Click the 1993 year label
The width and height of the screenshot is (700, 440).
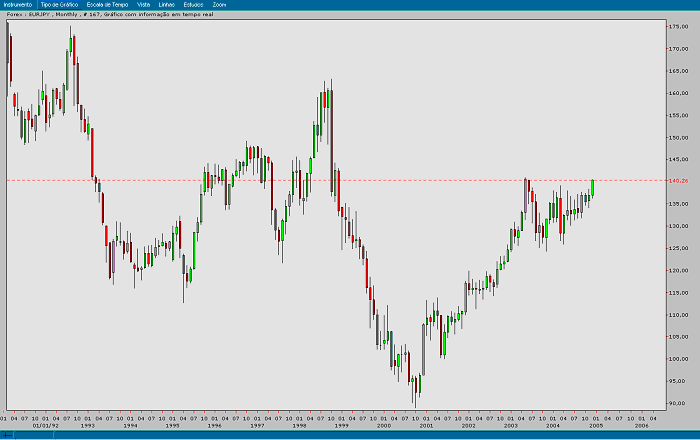pyautogui.click(x=88, y=426)
